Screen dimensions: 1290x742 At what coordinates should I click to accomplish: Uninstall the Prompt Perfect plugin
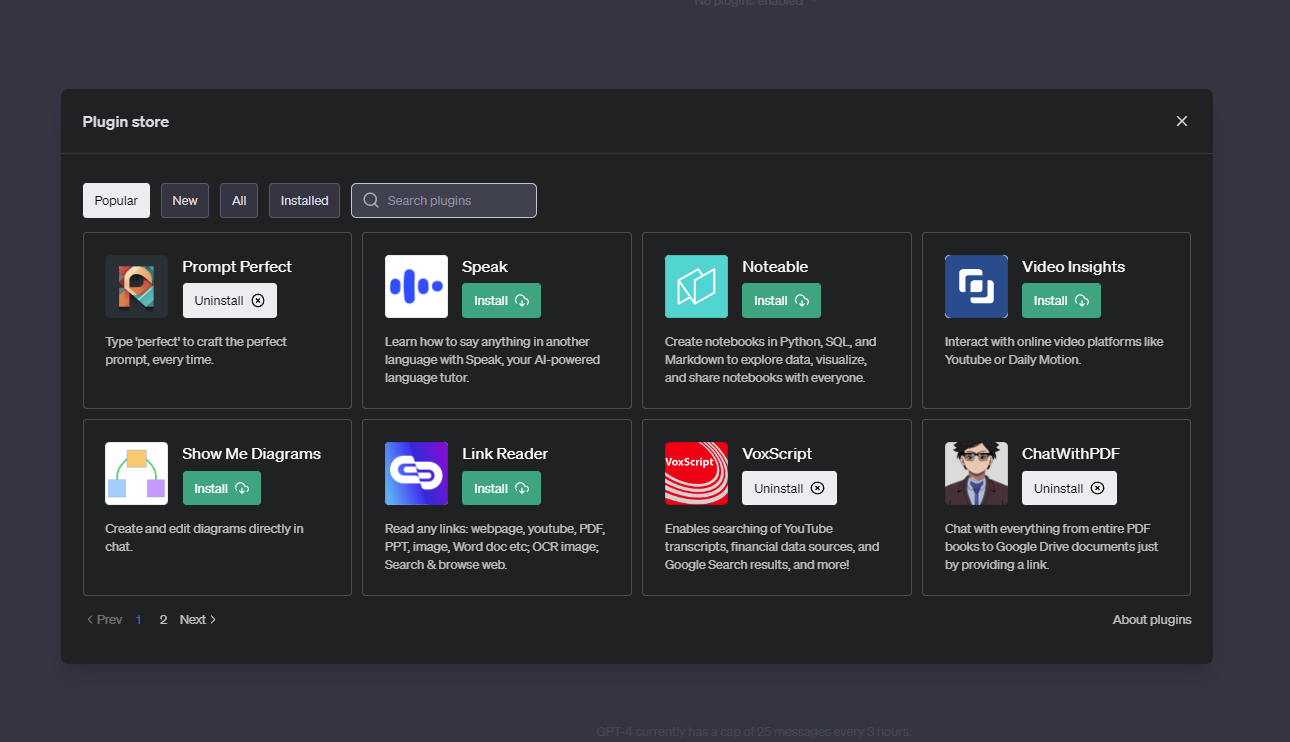tap(230, 301)
